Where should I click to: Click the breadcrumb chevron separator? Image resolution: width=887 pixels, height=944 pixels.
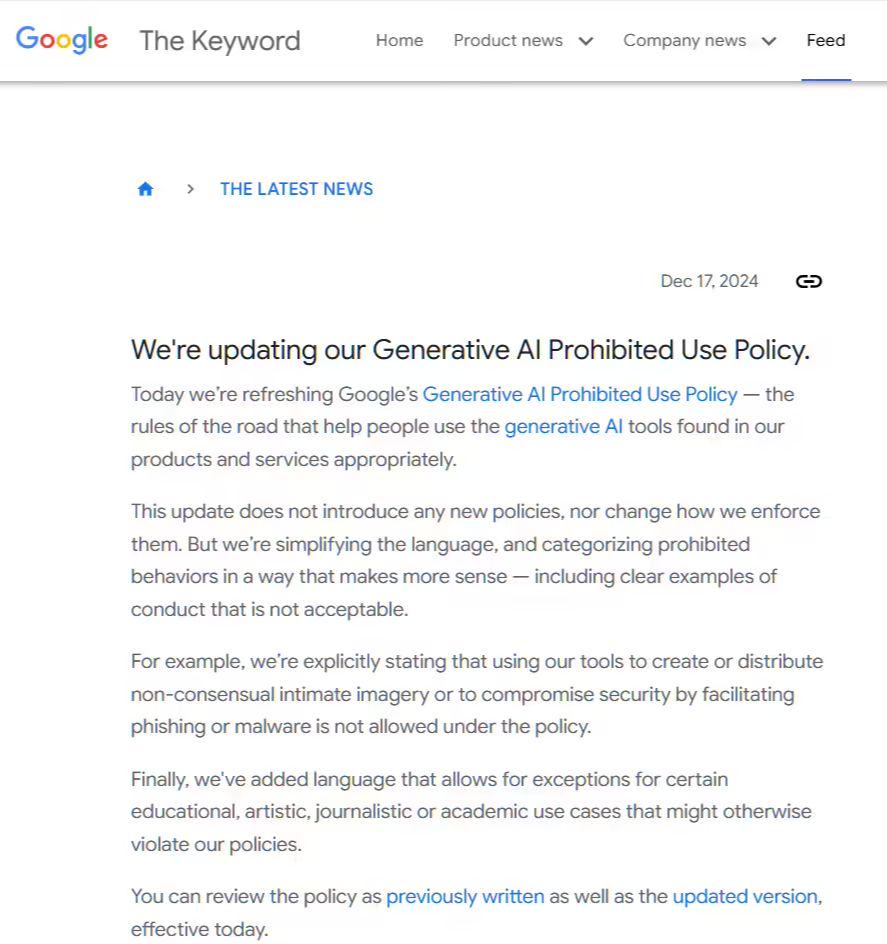[x=190, y=189]
